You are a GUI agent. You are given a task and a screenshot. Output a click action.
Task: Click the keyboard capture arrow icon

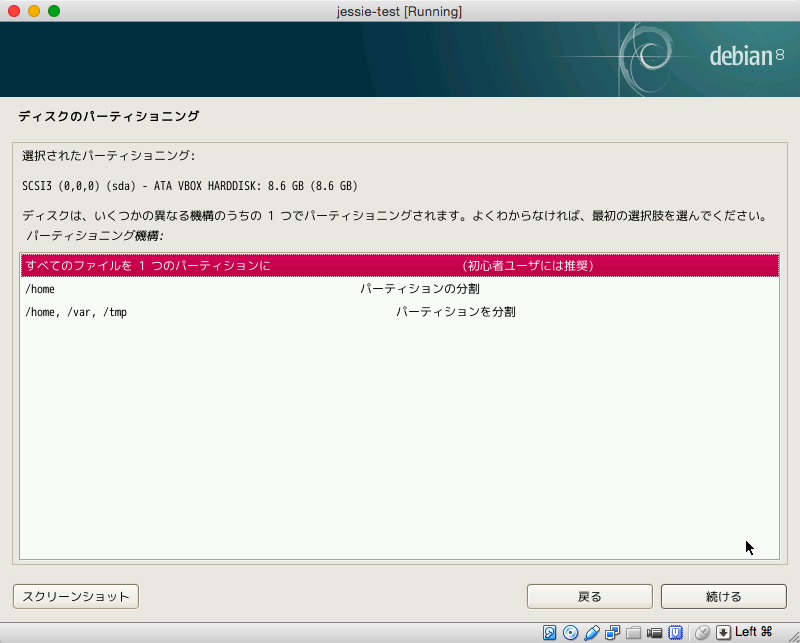pos(723,633)
